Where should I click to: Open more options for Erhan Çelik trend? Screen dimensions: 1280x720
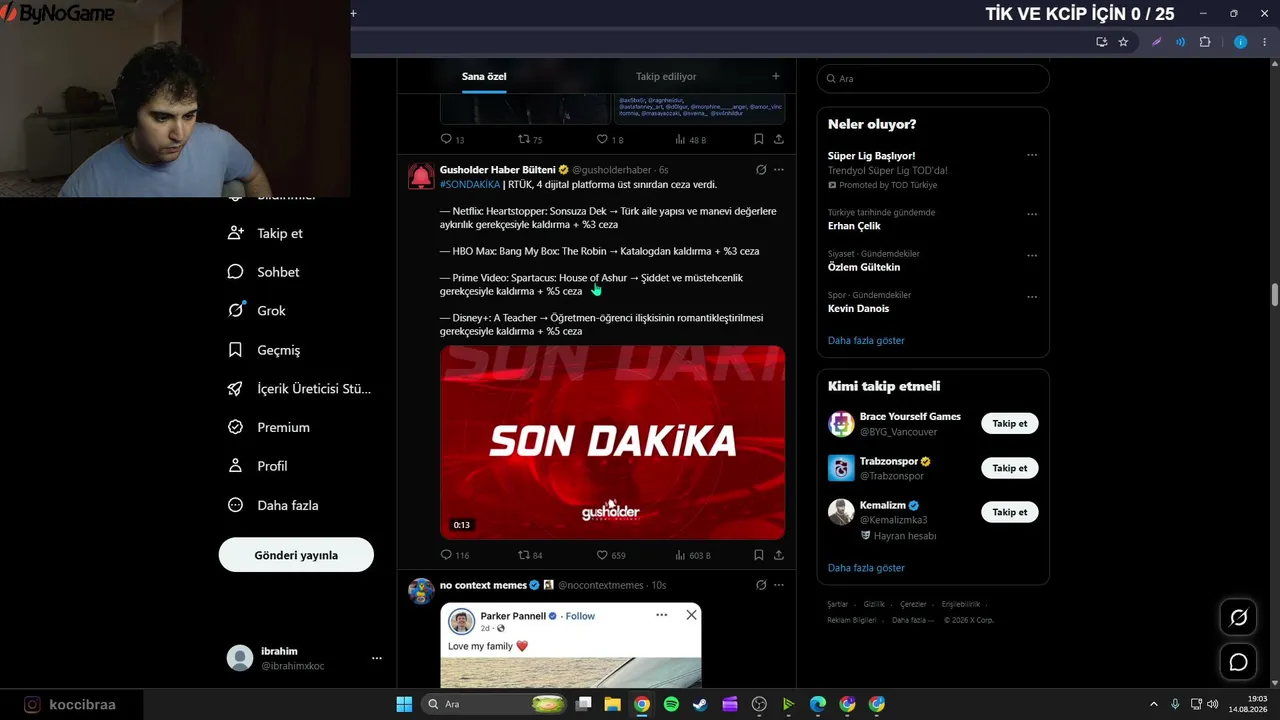[x=1032, y=214]
